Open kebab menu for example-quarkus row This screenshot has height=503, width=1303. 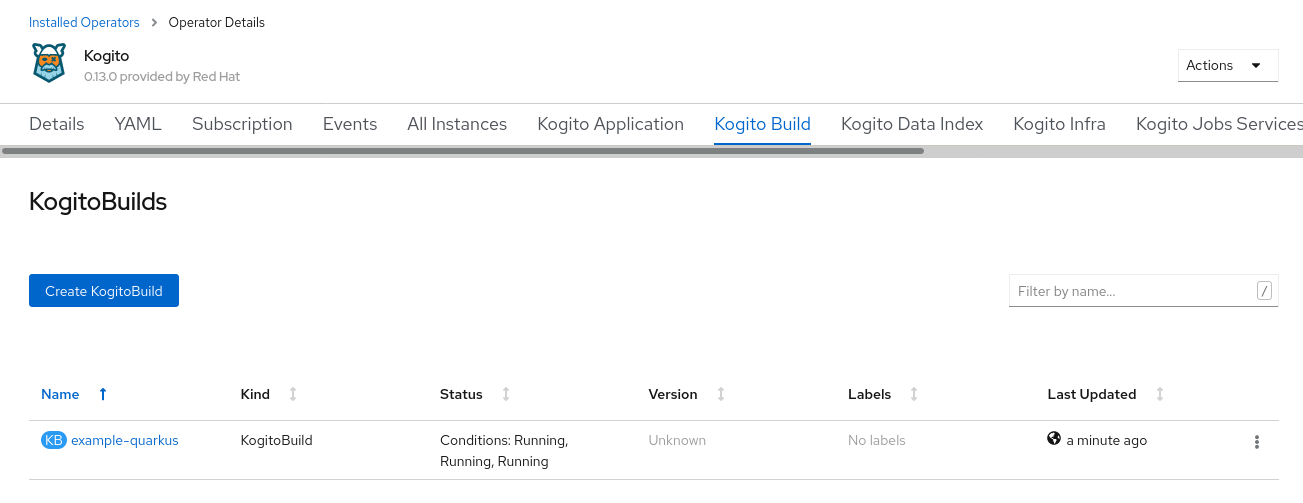(x=1257, y=442)
